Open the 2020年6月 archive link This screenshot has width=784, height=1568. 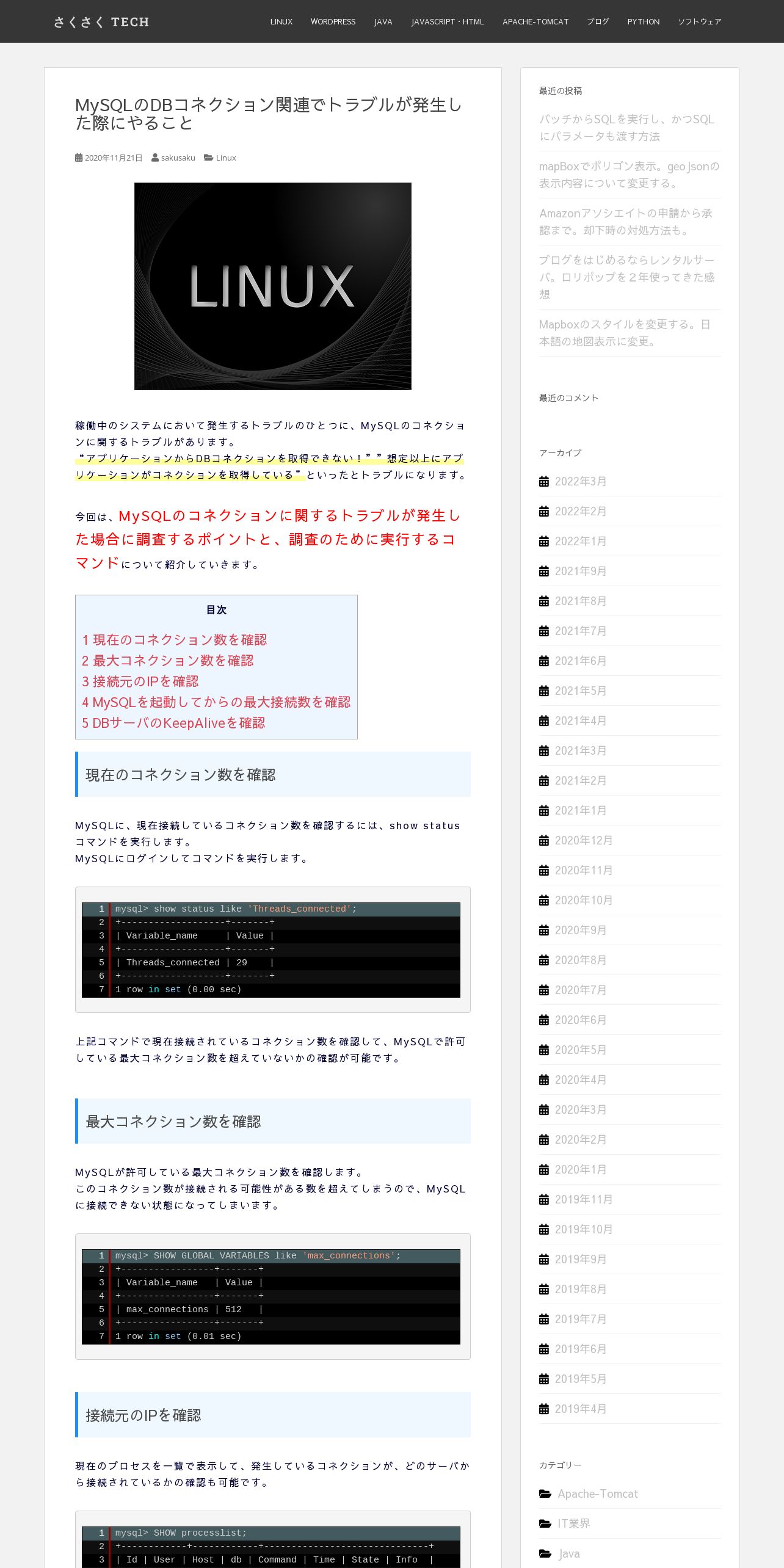(580, 1020)
